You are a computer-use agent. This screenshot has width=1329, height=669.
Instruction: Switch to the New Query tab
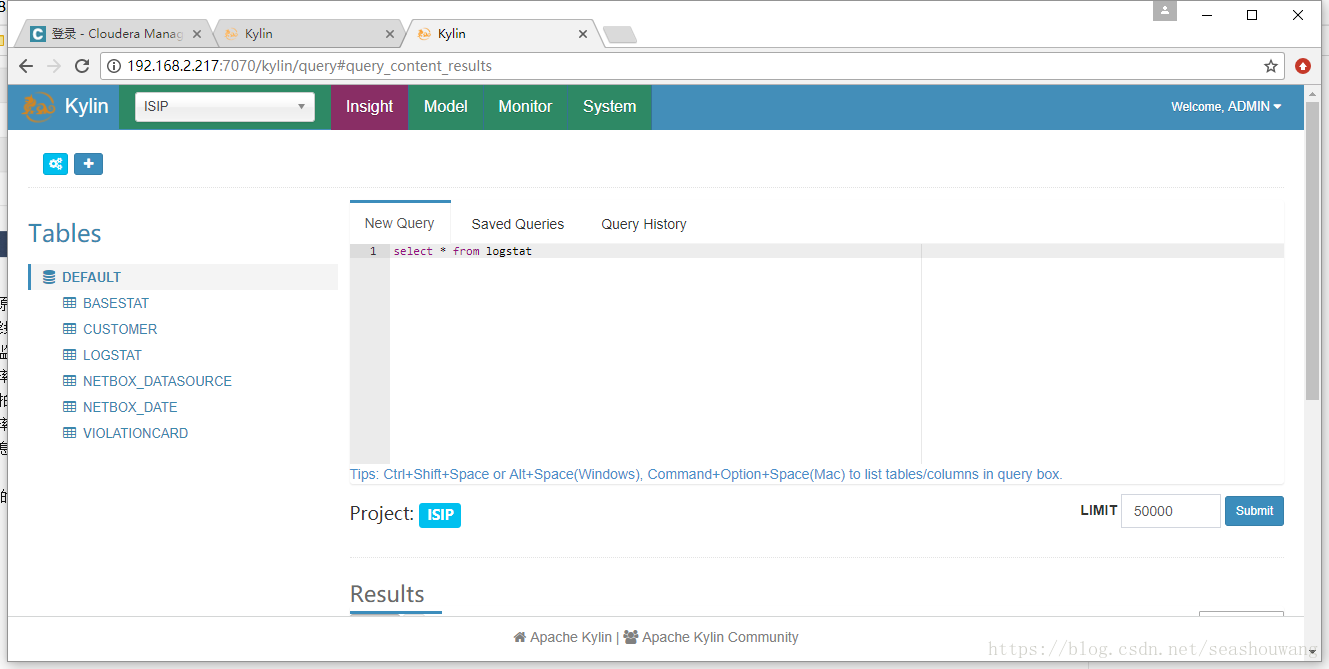400,223
